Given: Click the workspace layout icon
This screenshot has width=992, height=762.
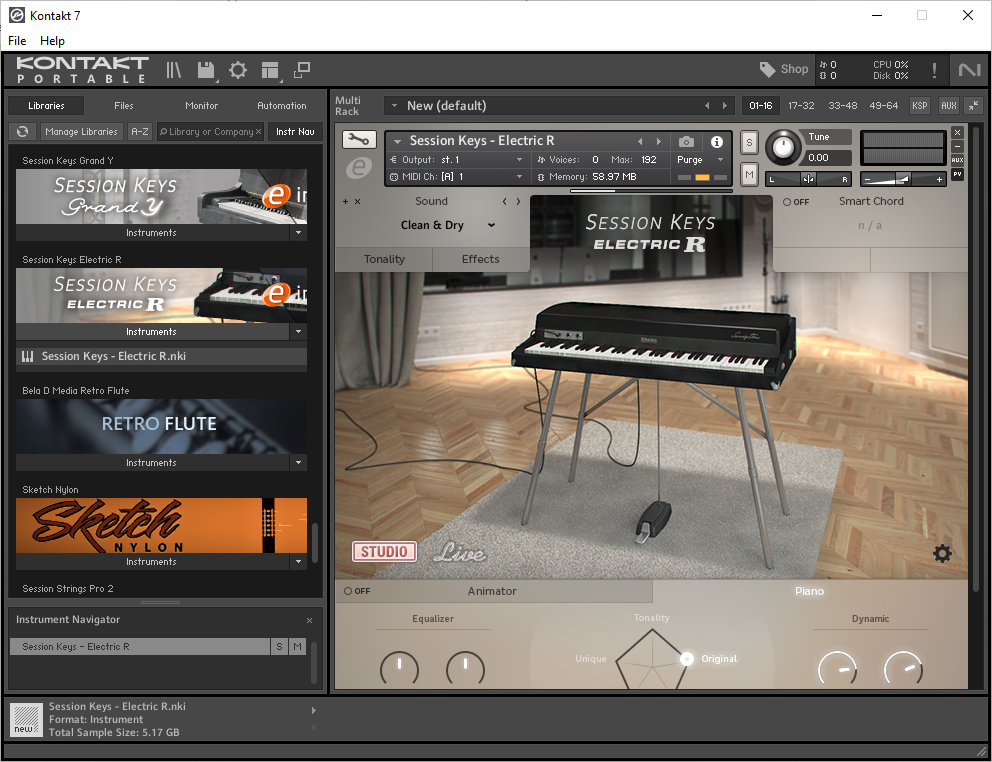Looking at the screenshot, I should point(270,70).
